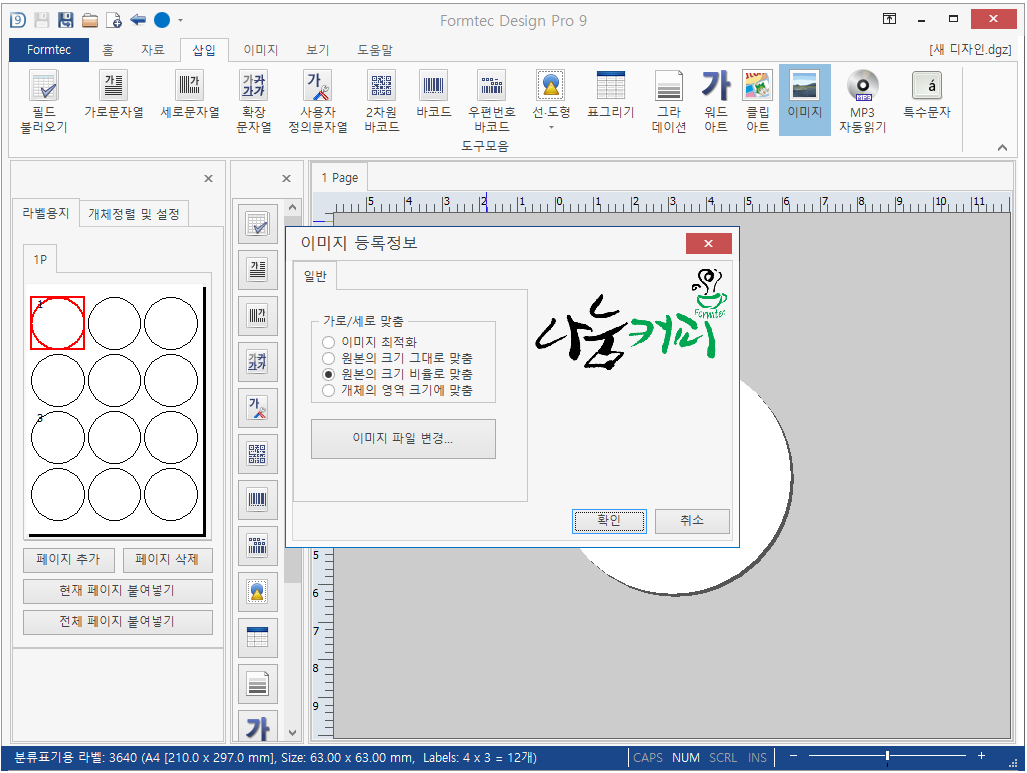1027x773 pixels.
Task: Insert 워드아트 from the ribbon
Action: coord(716,101)
